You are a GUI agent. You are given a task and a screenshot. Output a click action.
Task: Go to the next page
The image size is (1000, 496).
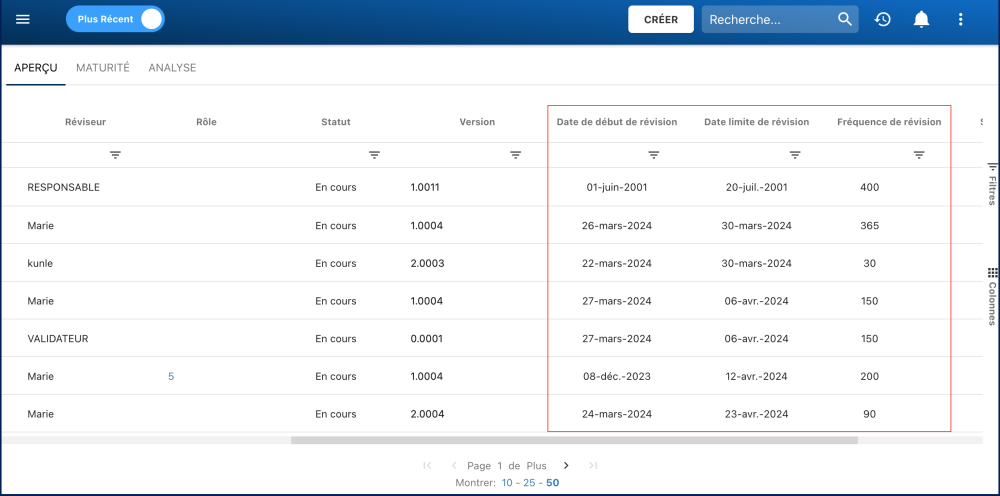point(566,466)
